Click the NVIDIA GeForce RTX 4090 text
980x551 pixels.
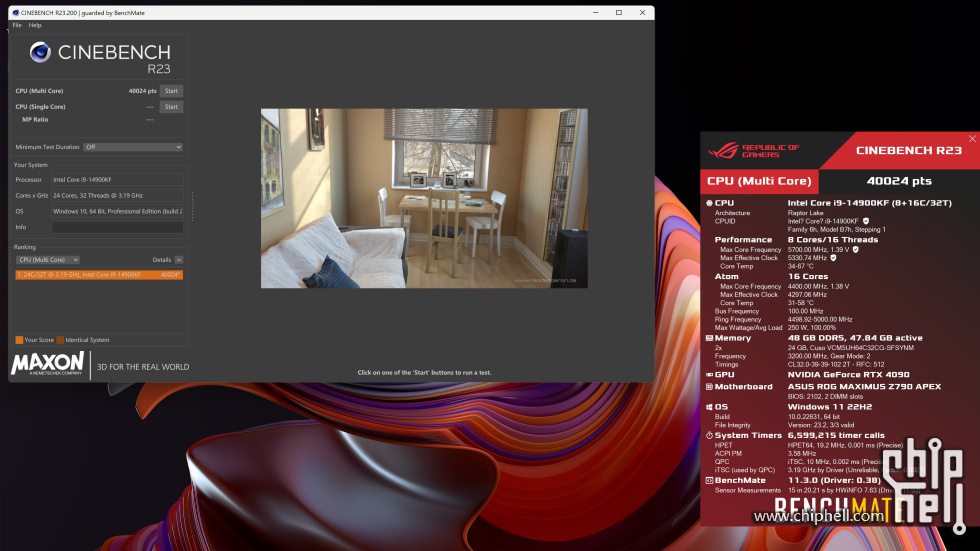849,375
